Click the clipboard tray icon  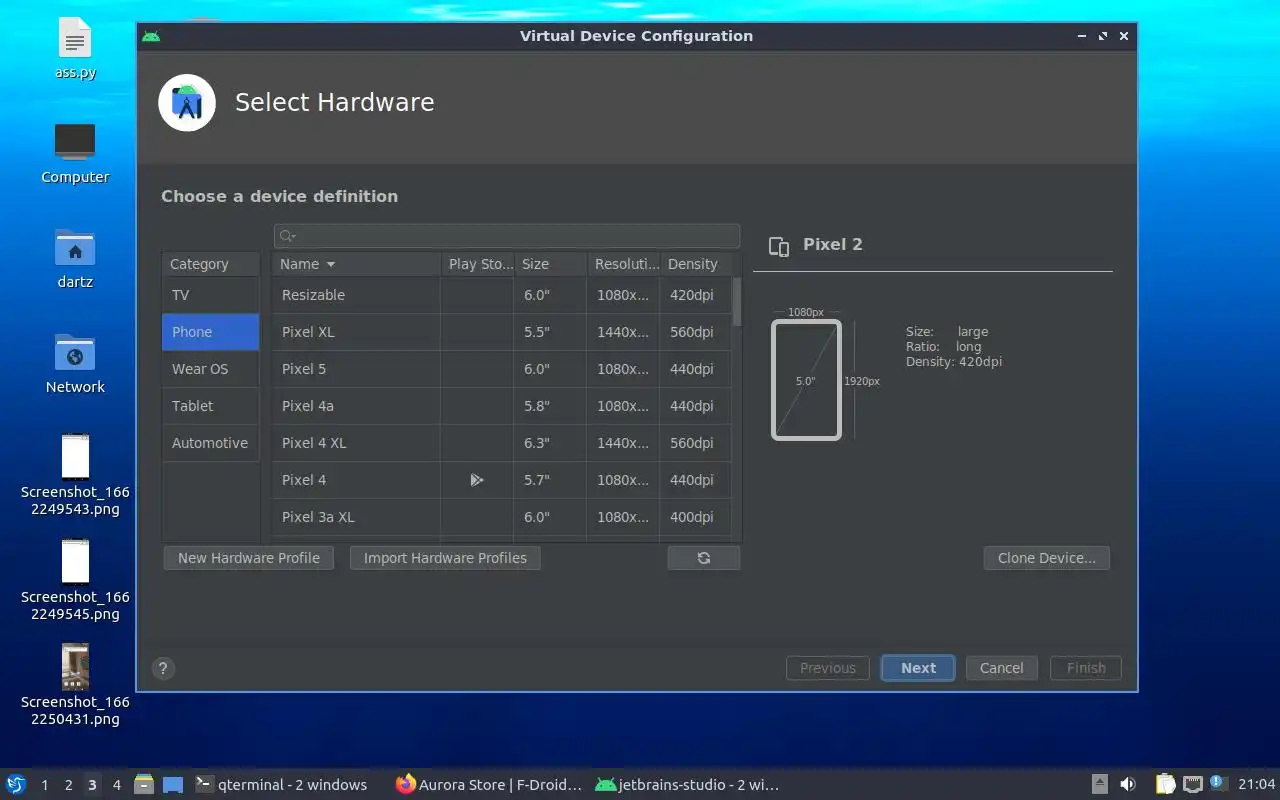[x=1166, y=784]
